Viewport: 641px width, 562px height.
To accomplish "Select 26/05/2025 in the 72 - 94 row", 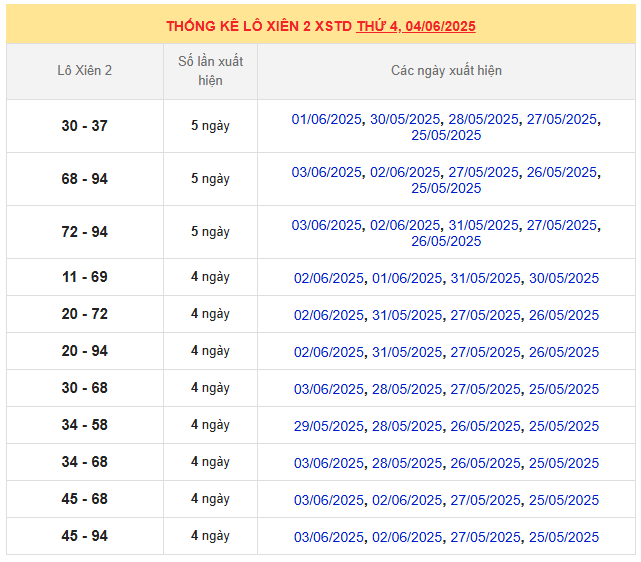I will pos(446,241).
